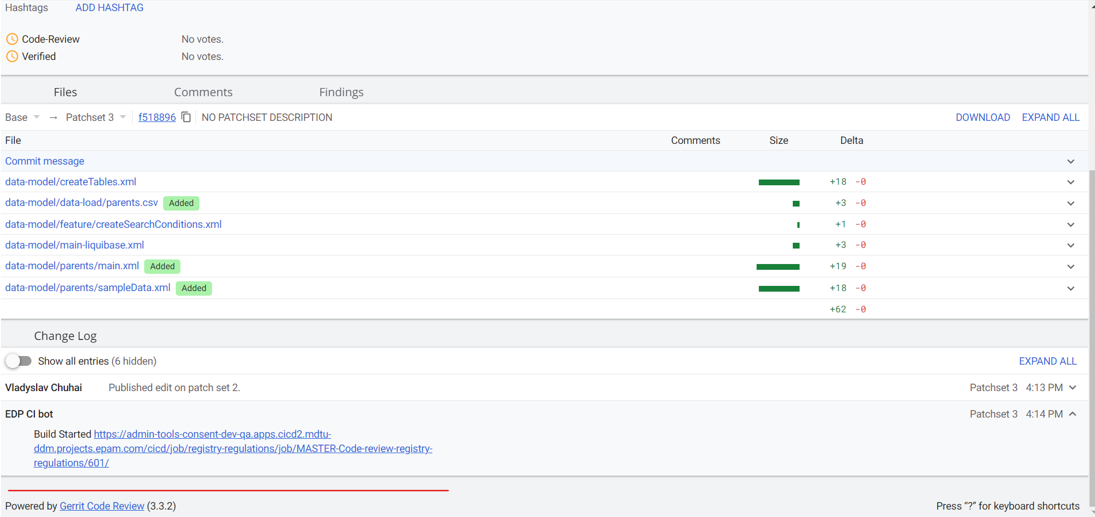Viewport: 1095px width, 517px height.
Task: Expand sampleData.xml diff chevron
Action: point(1071,288)
